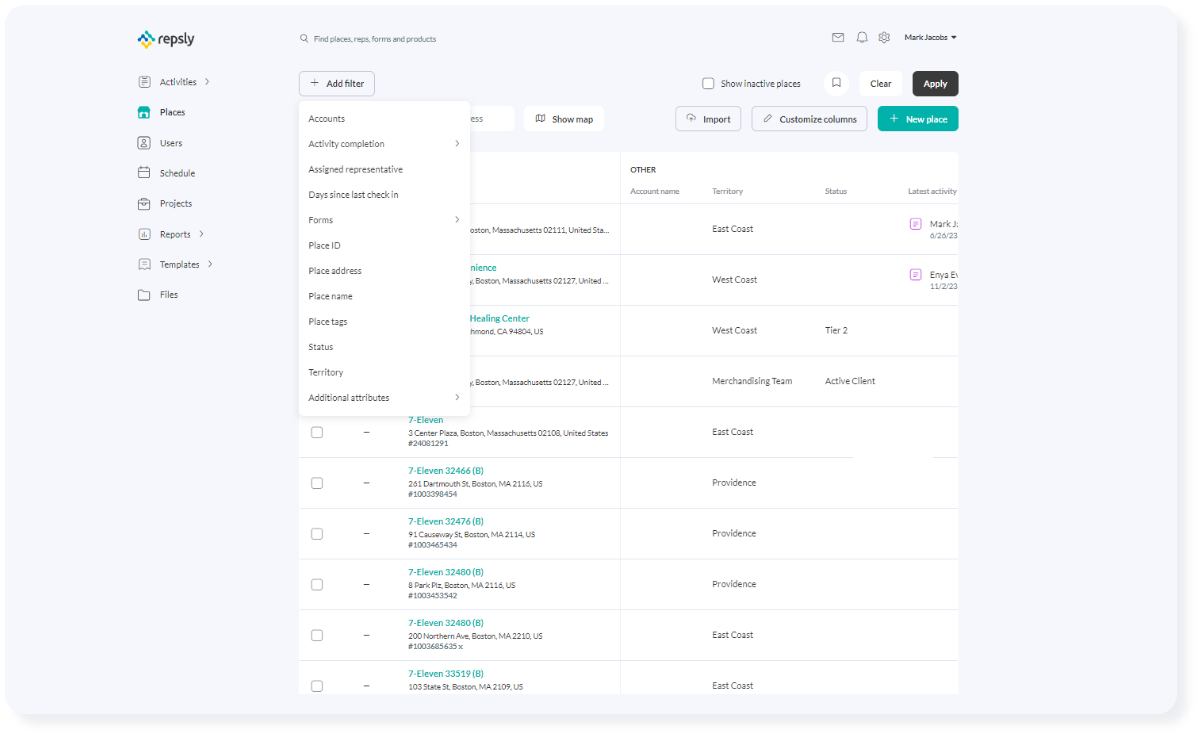Check the 7-Eleven 32476 (B) row
The width and height of the screenshot is (1202, 739).
[317, 534]
